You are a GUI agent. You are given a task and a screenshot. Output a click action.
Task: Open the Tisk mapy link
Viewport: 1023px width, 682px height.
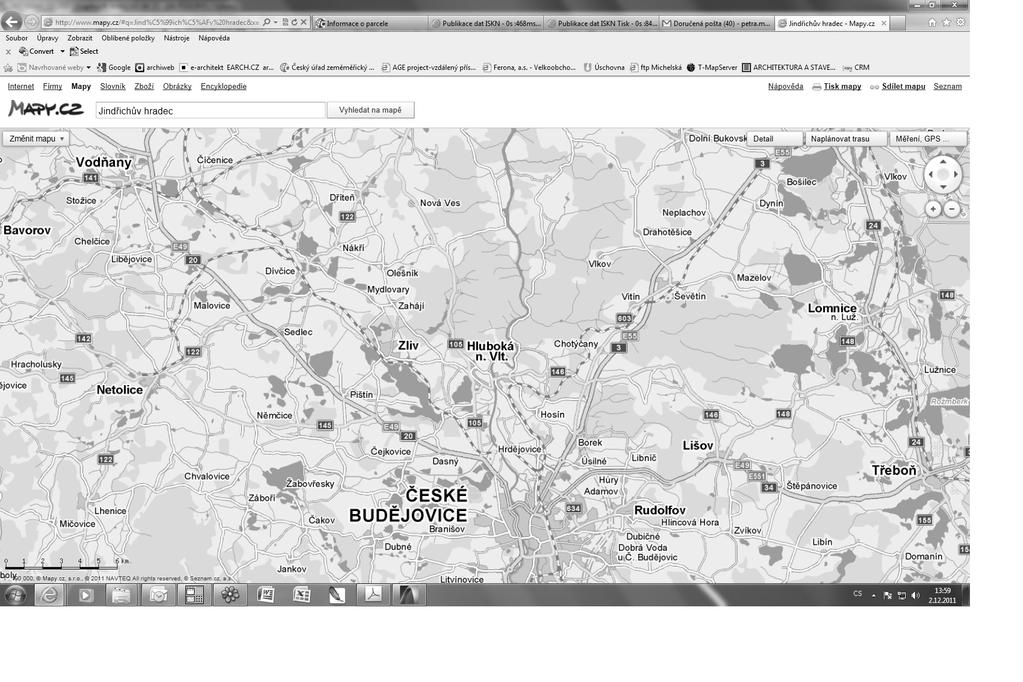click(842, 86)
